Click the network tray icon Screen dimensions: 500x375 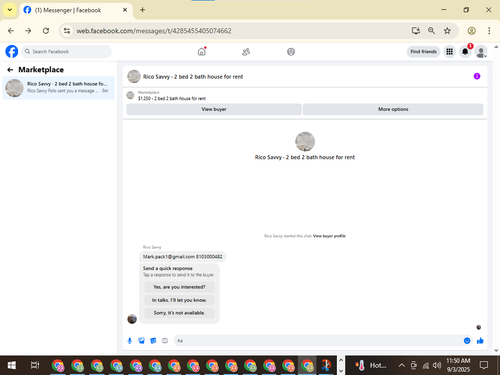426,366
